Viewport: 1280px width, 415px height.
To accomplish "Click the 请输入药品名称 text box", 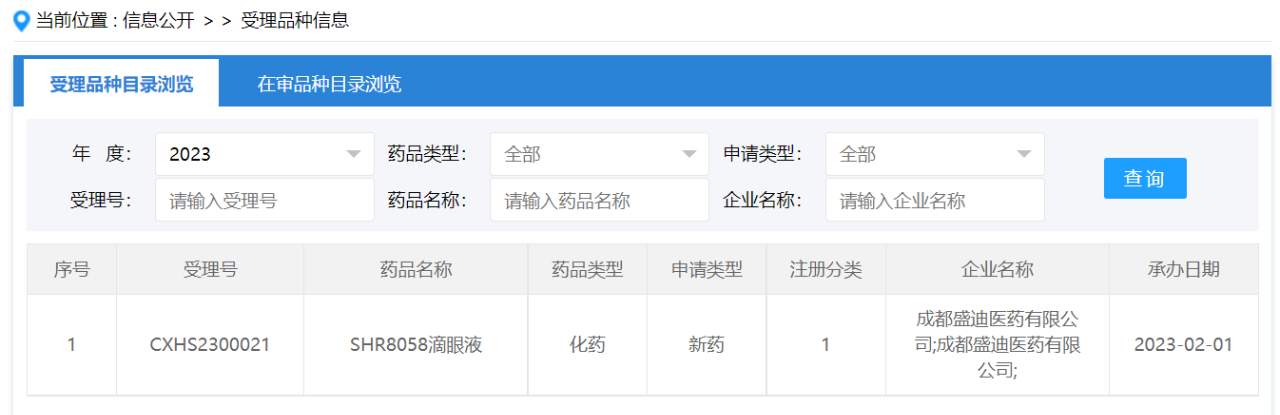I will [x=599, y=200].
